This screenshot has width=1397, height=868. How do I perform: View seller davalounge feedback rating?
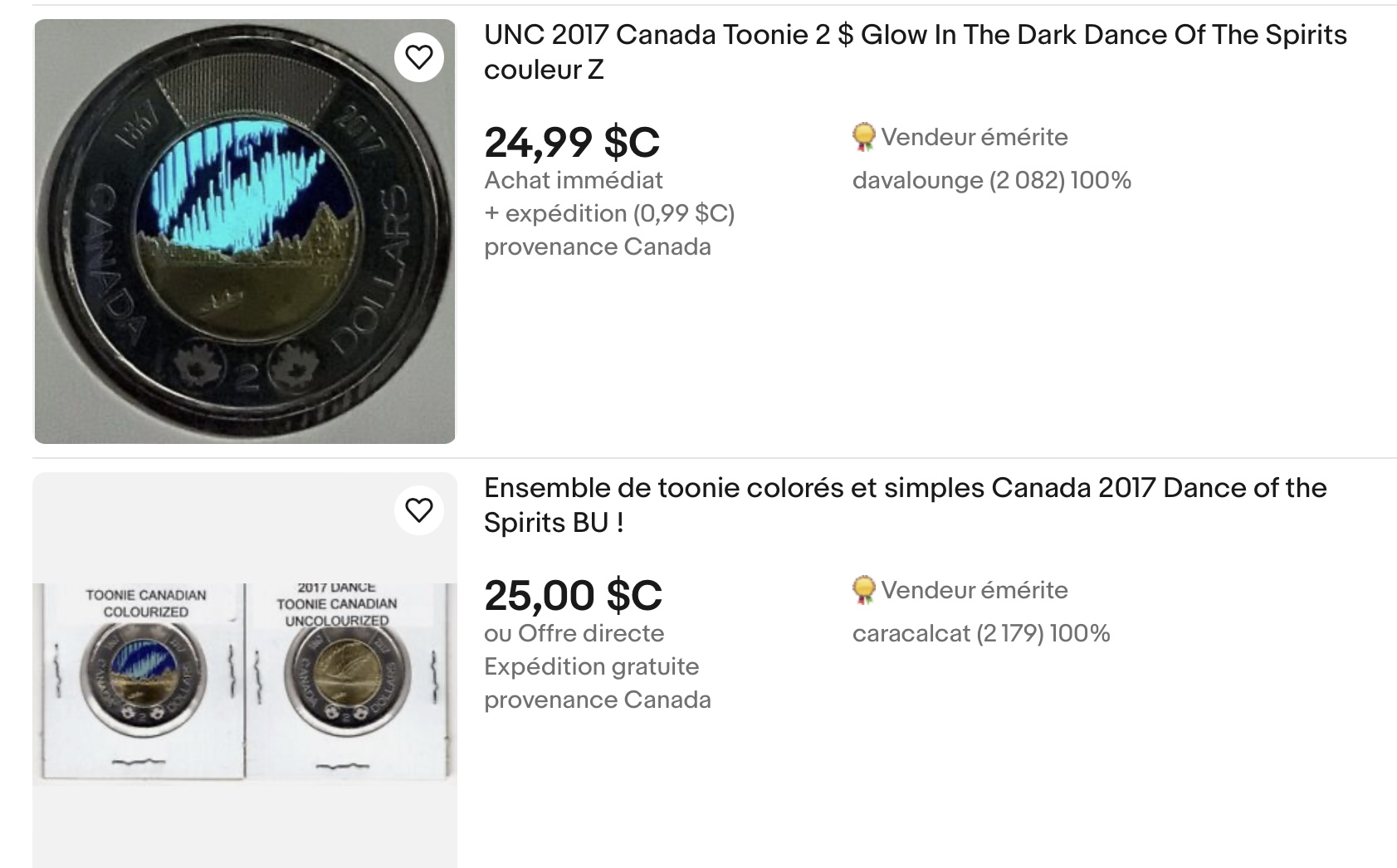click(992, 181)
